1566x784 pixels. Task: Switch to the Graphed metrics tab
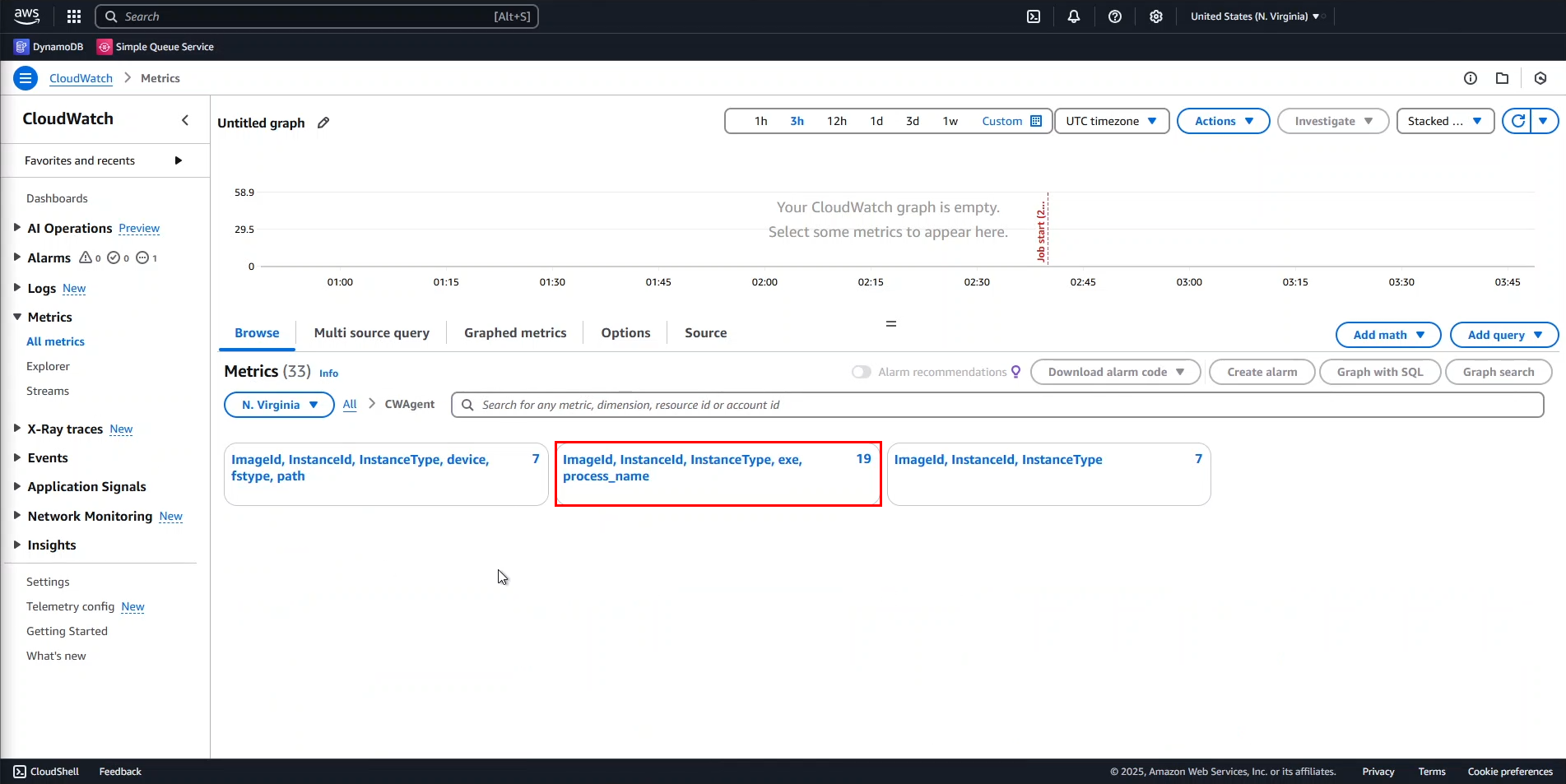pyautogui.click(x=515, y=332)
